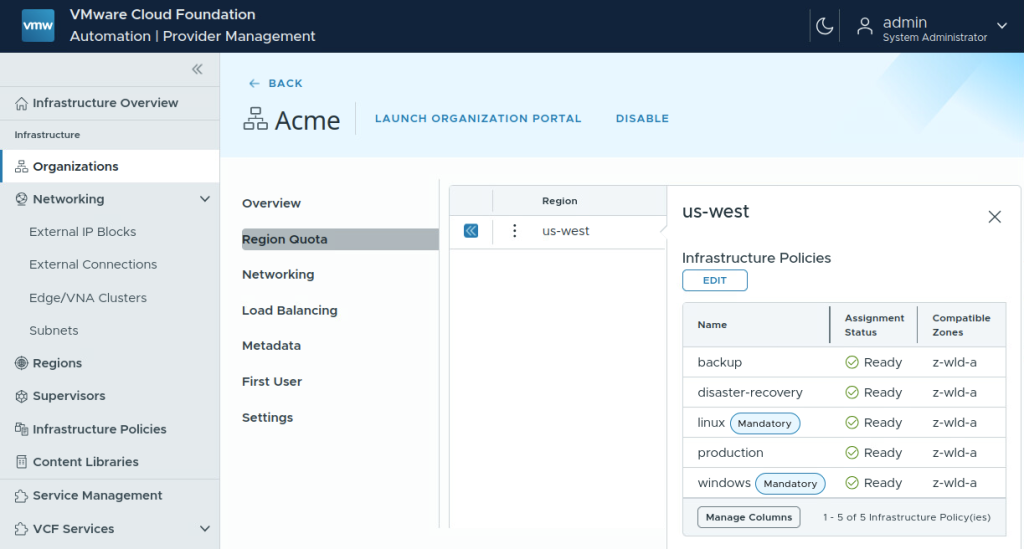Select the disaster-recovery policy row
This screenshot has width=1024, height=549.
coord(844,392)
